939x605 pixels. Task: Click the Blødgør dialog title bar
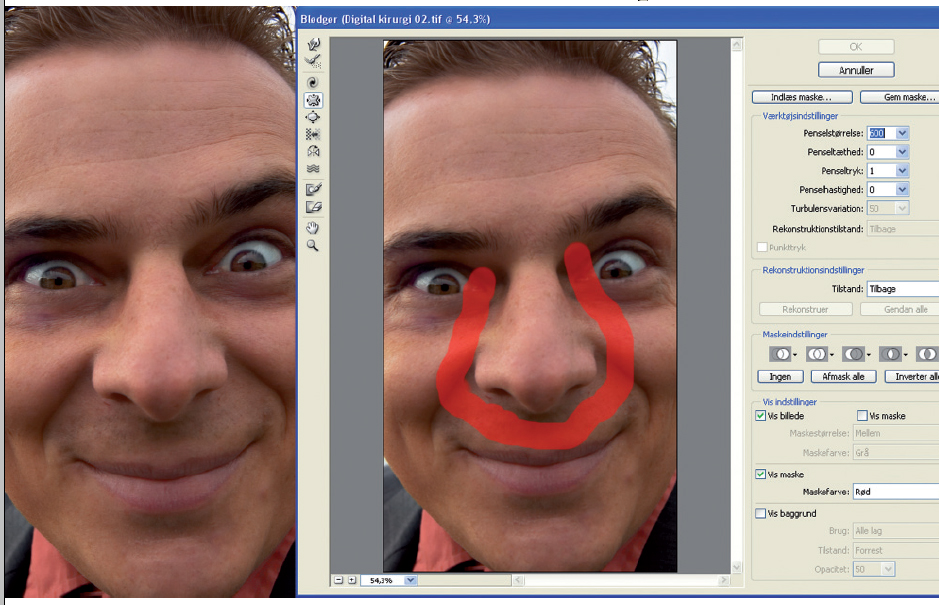click(618, 19)
